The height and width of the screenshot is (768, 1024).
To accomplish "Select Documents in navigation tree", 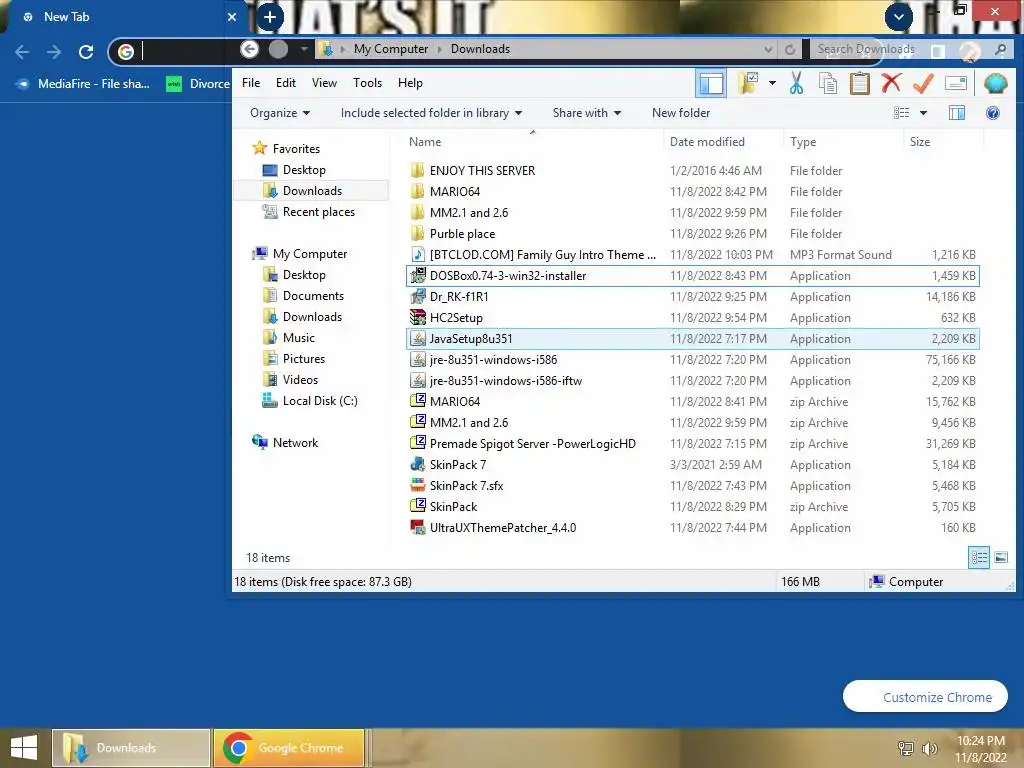I will coord(313,296).
